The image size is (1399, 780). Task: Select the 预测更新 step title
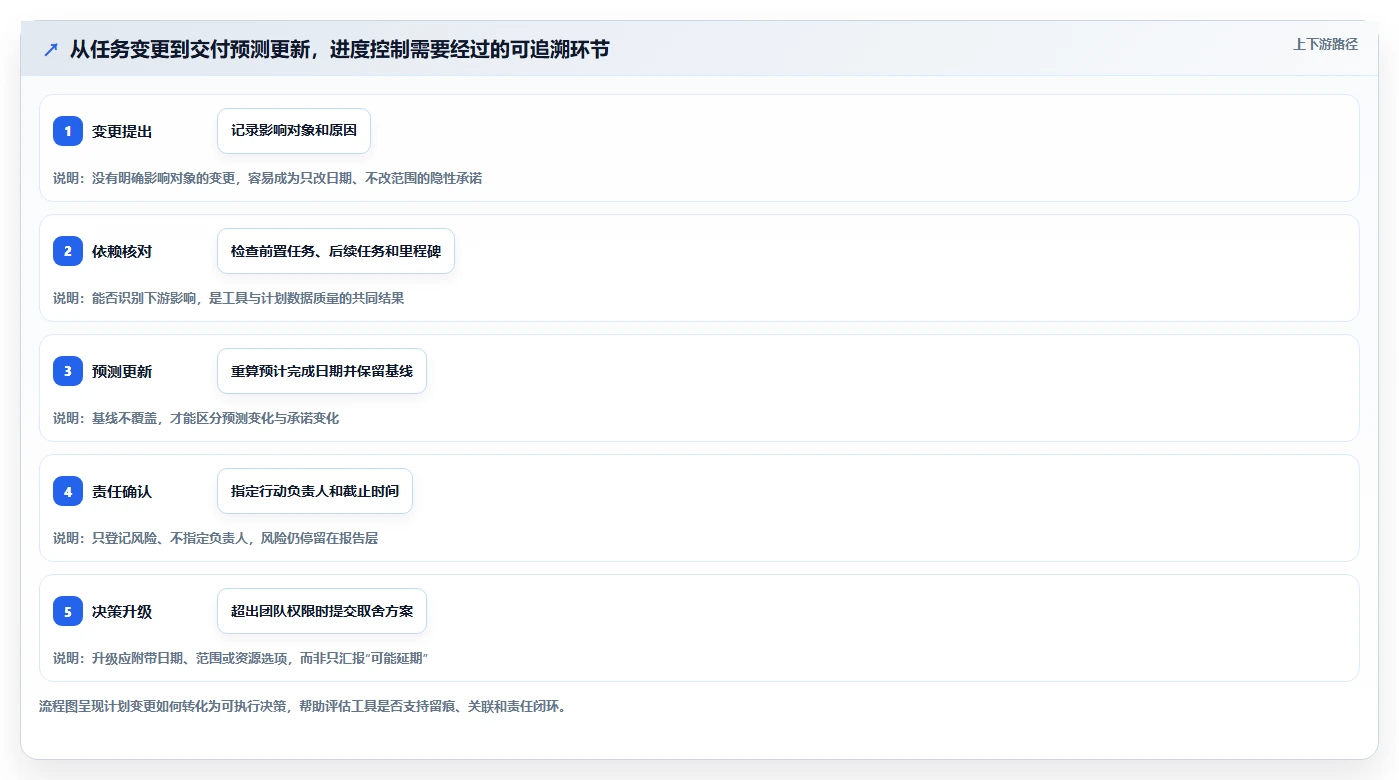click(x=122, y=371)
